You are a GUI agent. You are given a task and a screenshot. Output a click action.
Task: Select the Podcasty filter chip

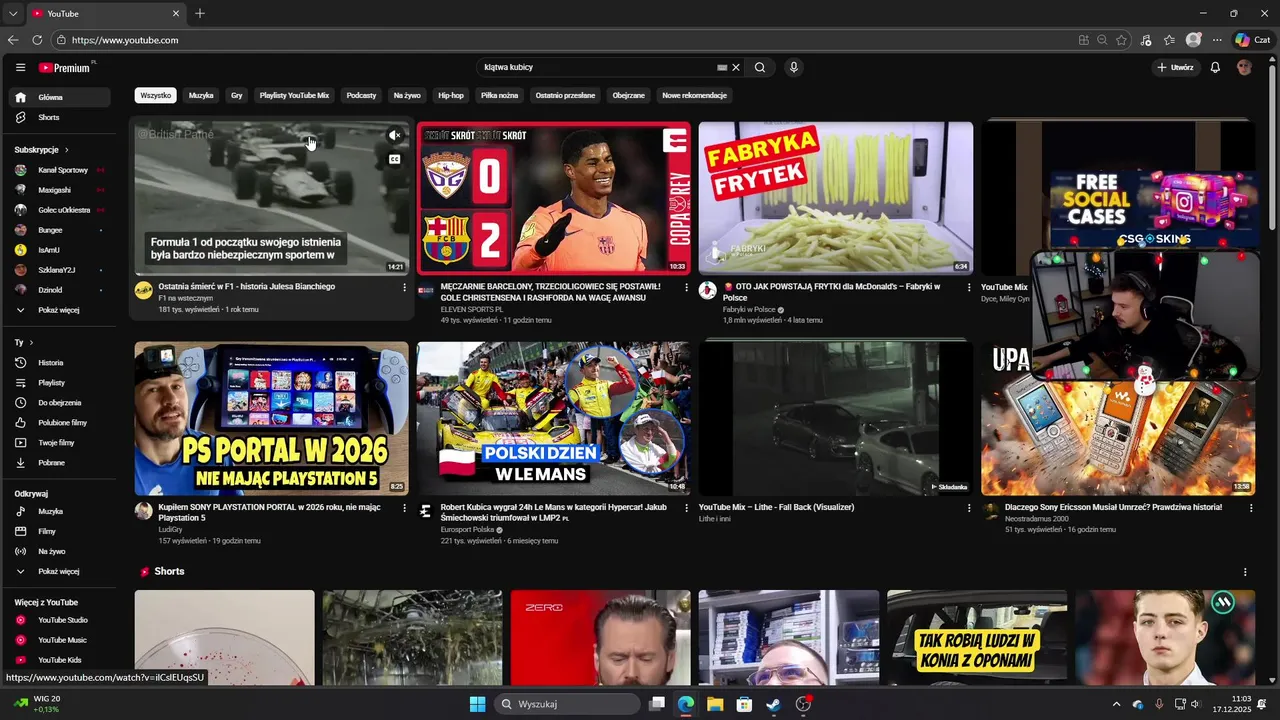point(361,95)
